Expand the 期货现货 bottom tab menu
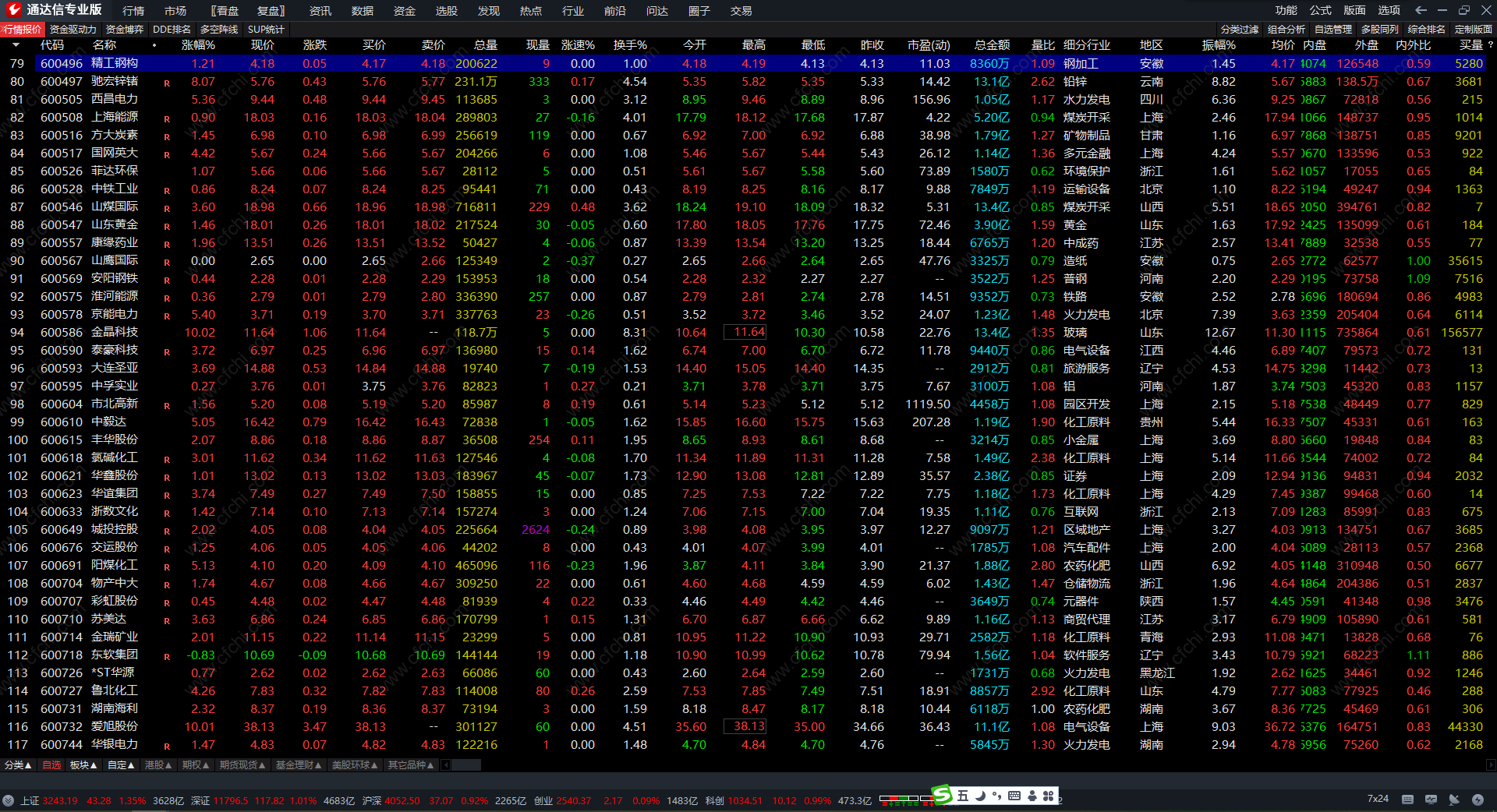 (x=242, y=765)
